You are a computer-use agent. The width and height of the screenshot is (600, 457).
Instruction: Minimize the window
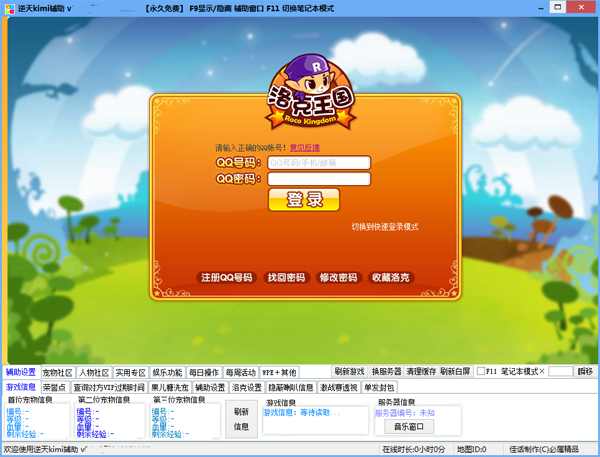click(x=541, y=8)
